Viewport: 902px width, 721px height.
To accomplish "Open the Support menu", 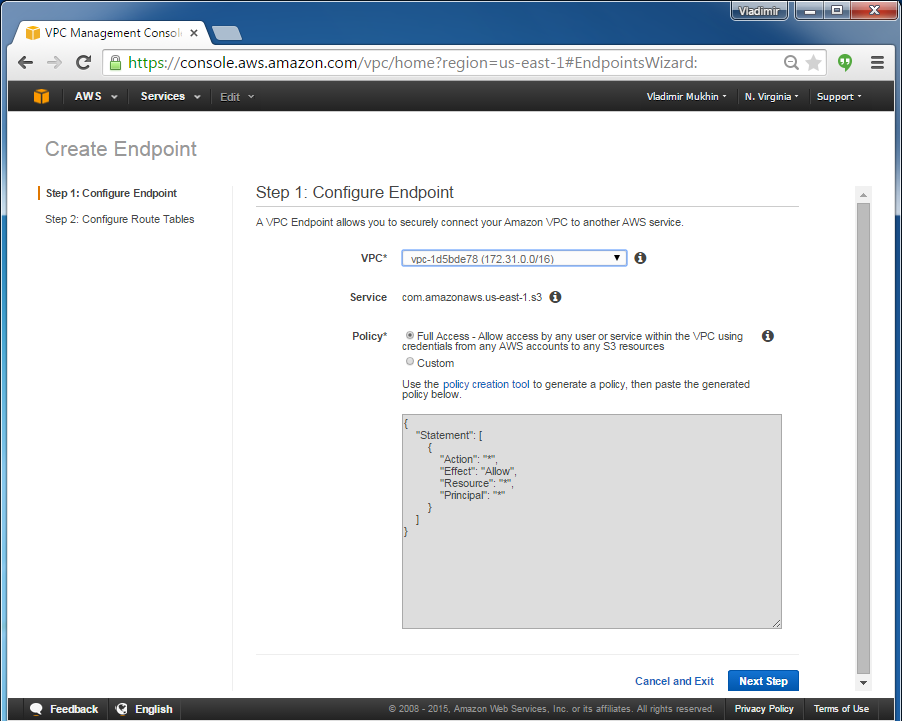I will coord(838,97).
